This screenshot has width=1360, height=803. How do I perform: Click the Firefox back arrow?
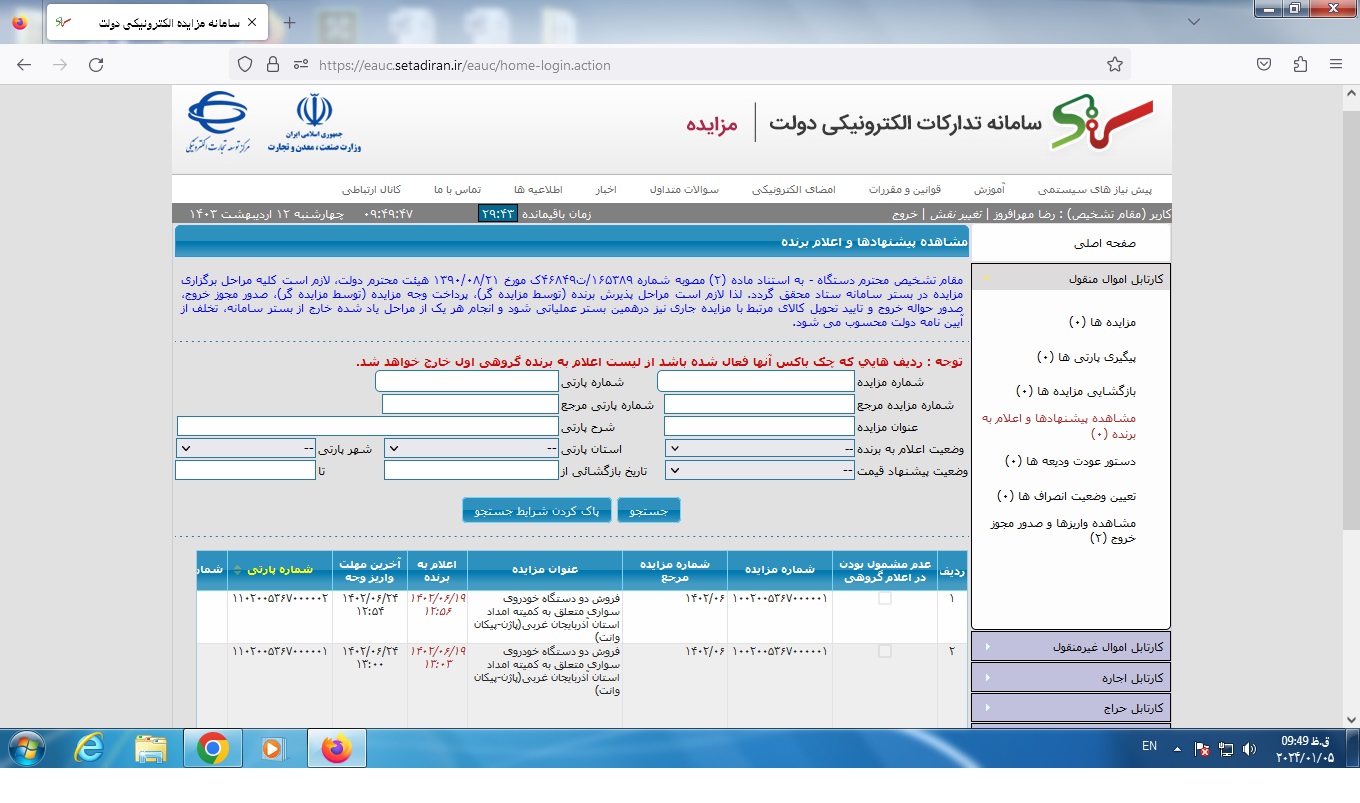(x=24, y=65)
